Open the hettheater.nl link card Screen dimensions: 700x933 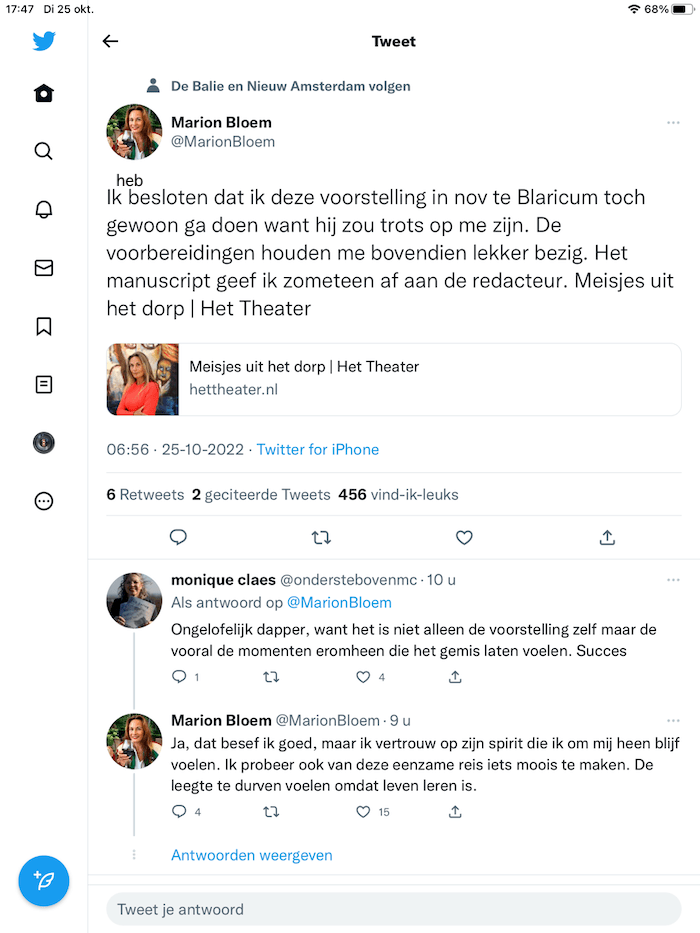(x=393, y=379)
